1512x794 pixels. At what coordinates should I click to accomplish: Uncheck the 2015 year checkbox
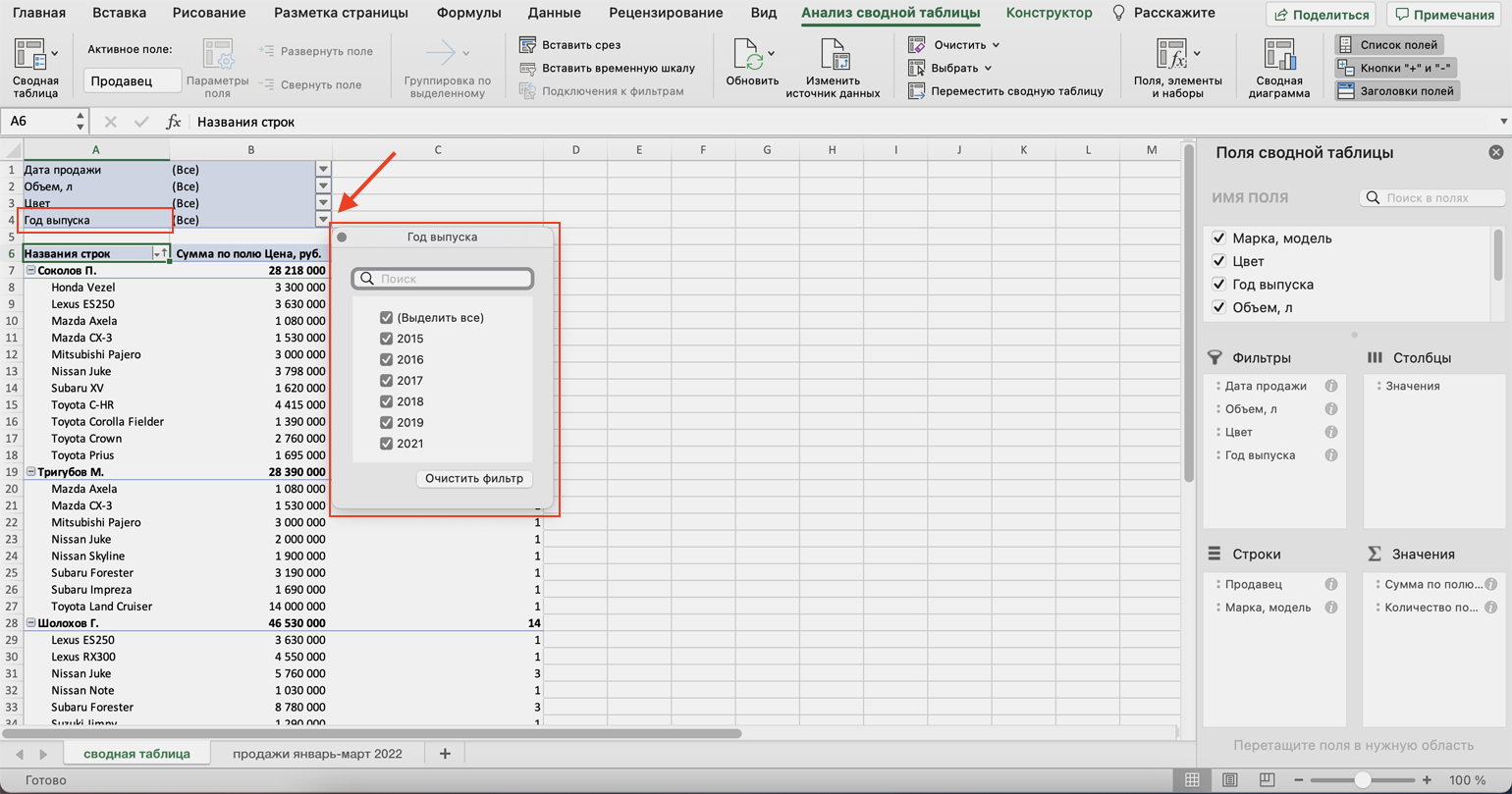(x=386, y=339)
